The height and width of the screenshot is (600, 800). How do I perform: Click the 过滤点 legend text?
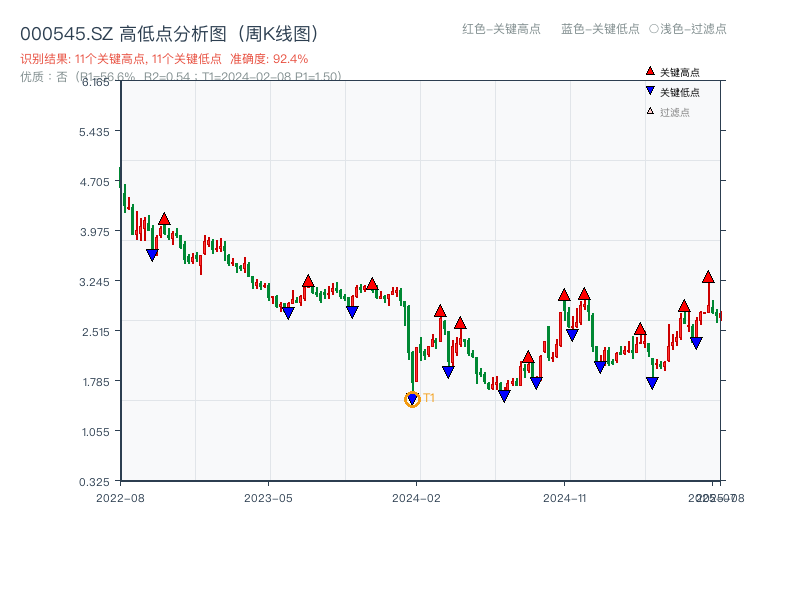(675, 112)
